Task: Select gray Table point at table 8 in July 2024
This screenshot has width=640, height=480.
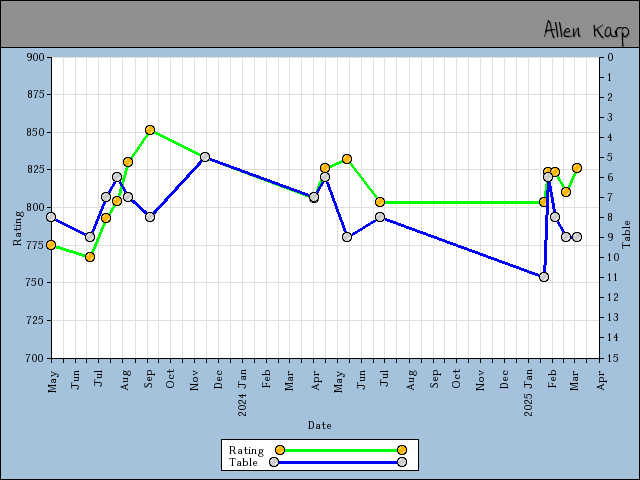Action: [380, 217]
